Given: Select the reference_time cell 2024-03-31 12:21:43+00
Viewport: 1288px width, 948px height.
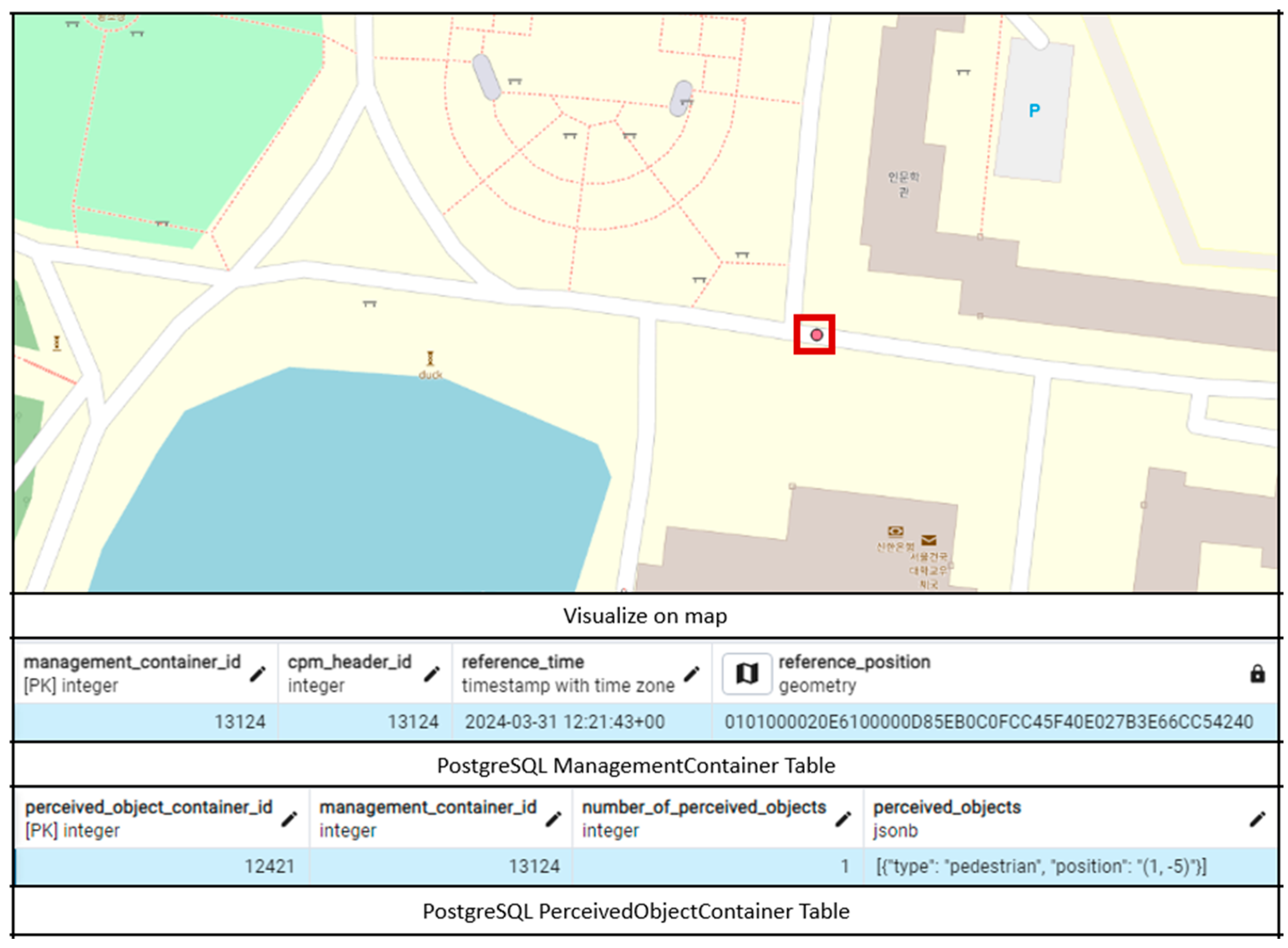Looking at the screenshot, I should (565, 721).
